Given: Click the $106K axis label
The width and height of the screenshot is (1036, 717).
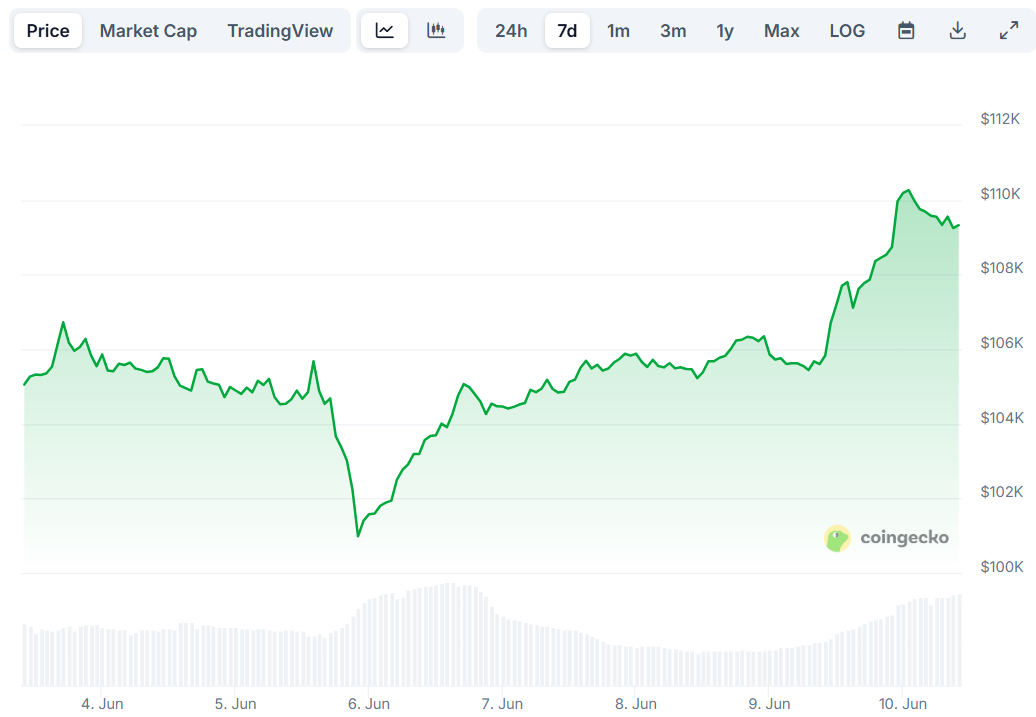Looking at the screenshot, I should point(1002,342).
